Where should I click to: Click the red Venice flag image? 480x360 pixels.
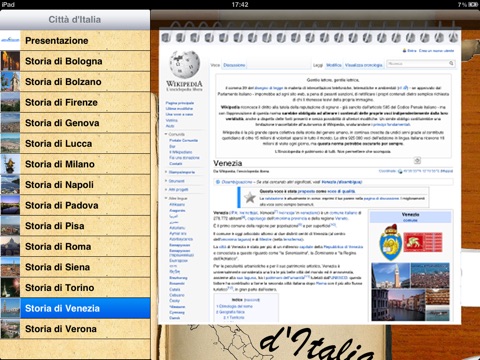tap(423, 242)
